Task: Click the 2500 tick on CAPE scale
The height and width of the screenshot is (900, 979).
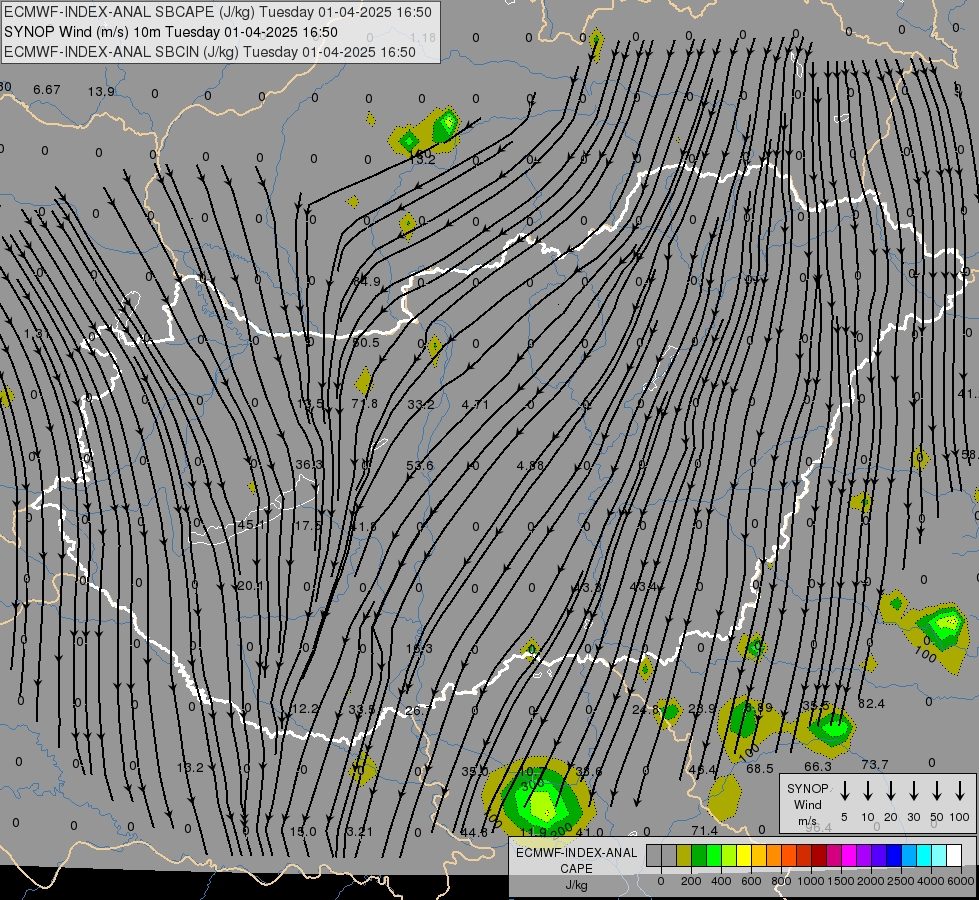Action: coord(901,881)
